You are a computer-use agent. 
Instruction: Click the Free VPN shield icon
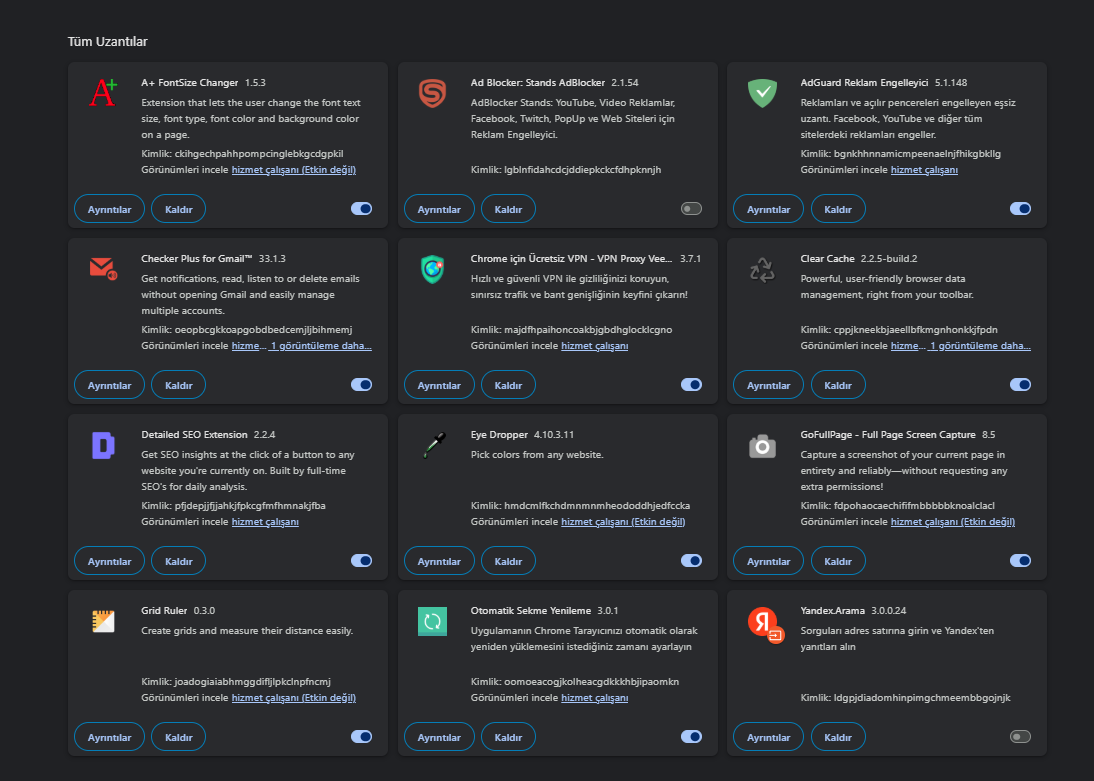click(x=433, y=269)
